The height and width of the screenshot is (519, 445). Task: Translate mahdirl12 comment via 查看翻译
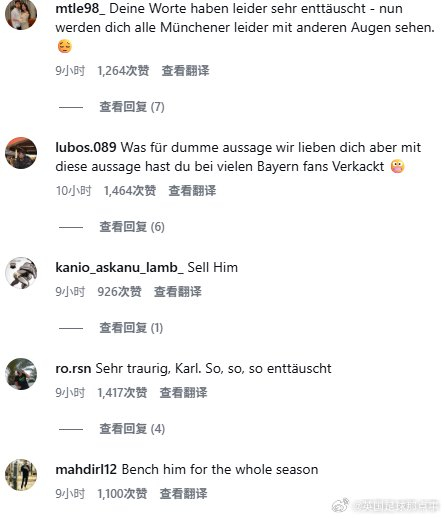coord(183,494)
